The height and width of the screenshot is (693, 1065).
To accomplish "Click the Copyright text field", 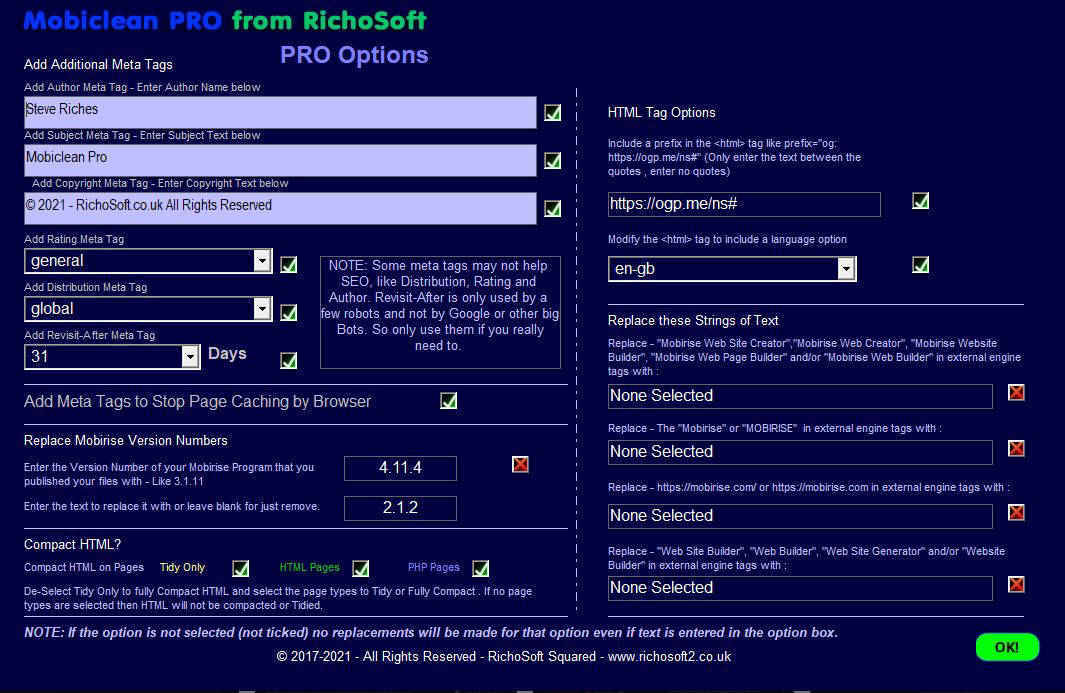I will point(280,209).
